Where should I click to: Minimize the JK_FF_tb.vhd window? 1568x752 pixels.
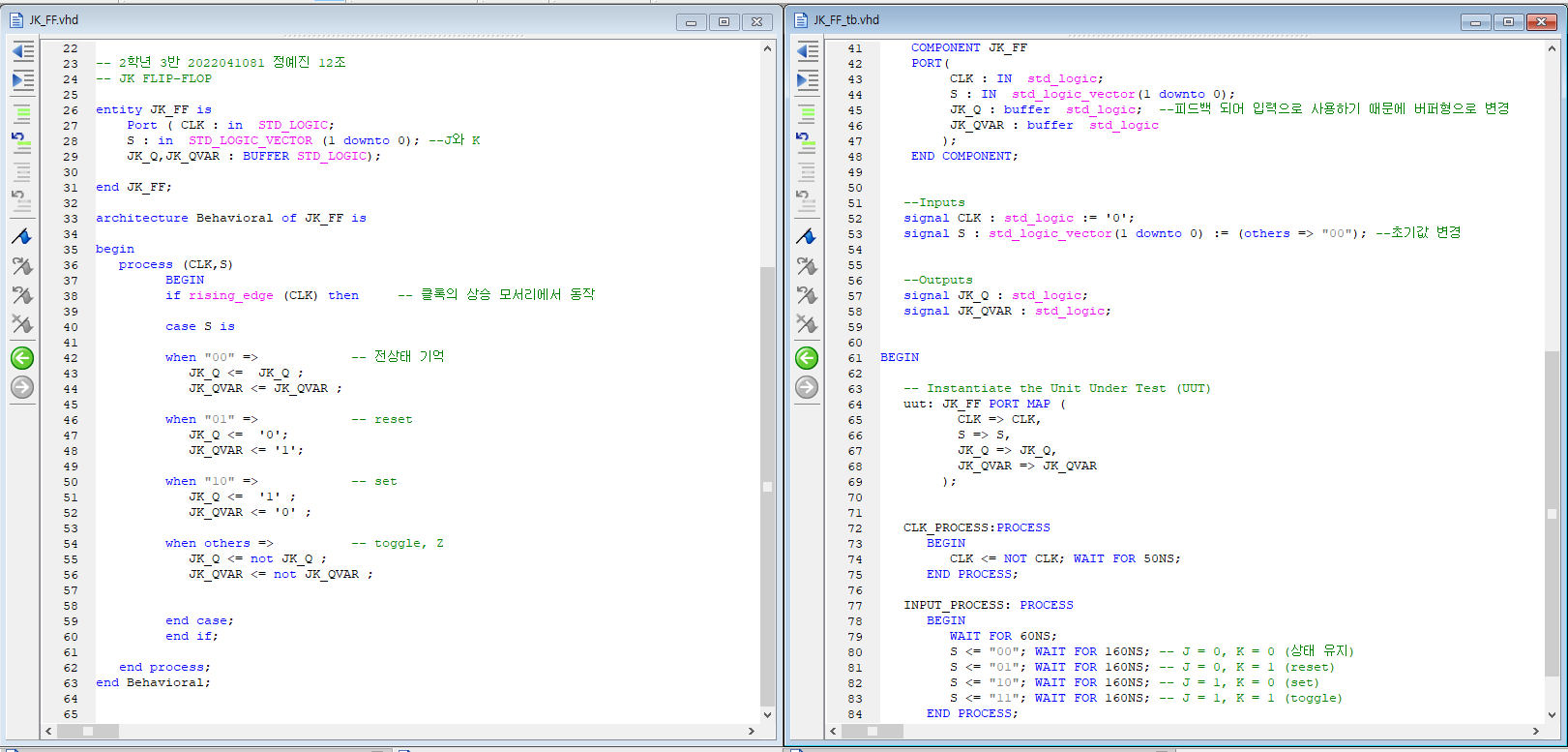point(1475,21)
